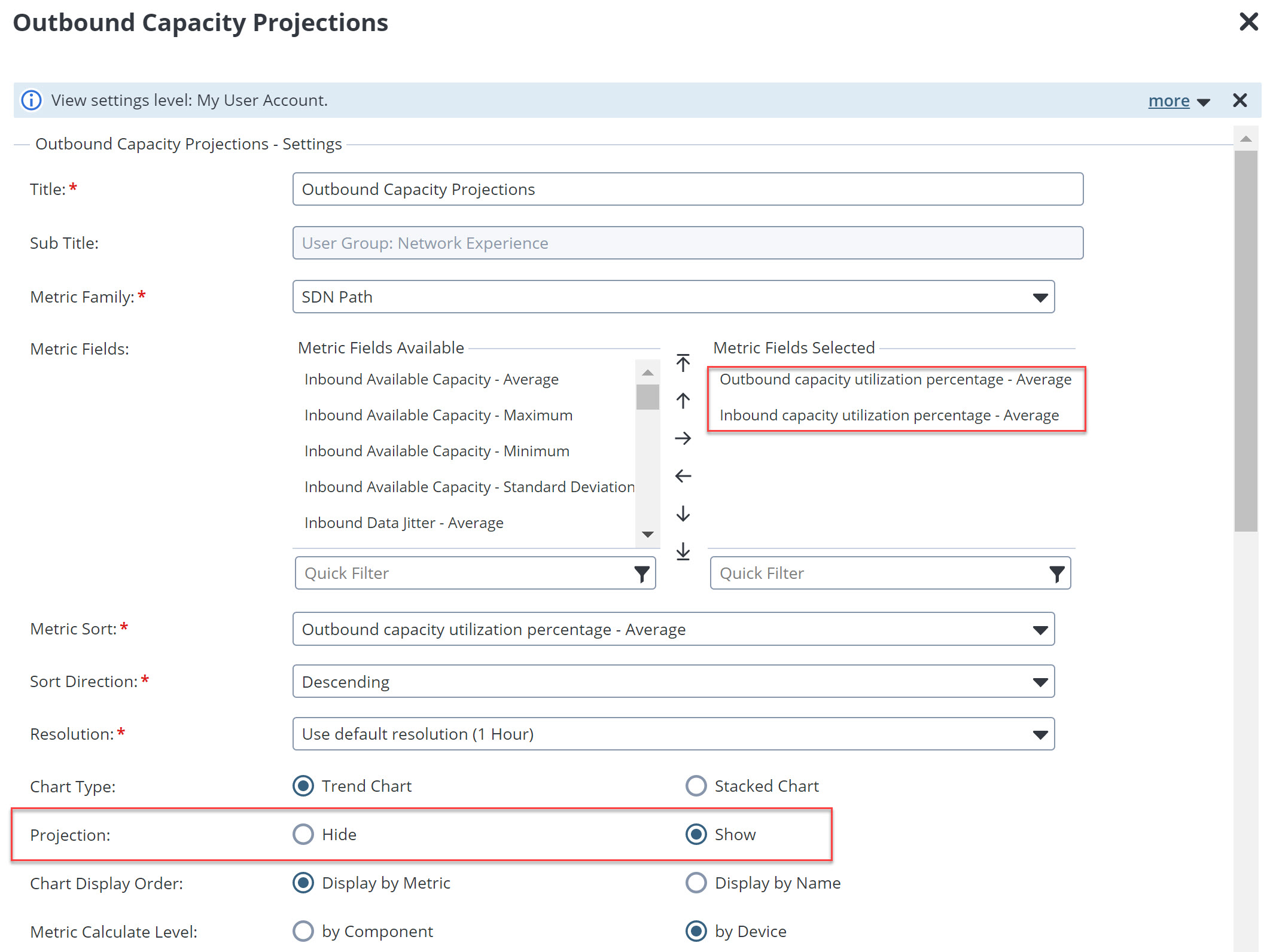Click the move-down arrow icon

coord(683,514)
